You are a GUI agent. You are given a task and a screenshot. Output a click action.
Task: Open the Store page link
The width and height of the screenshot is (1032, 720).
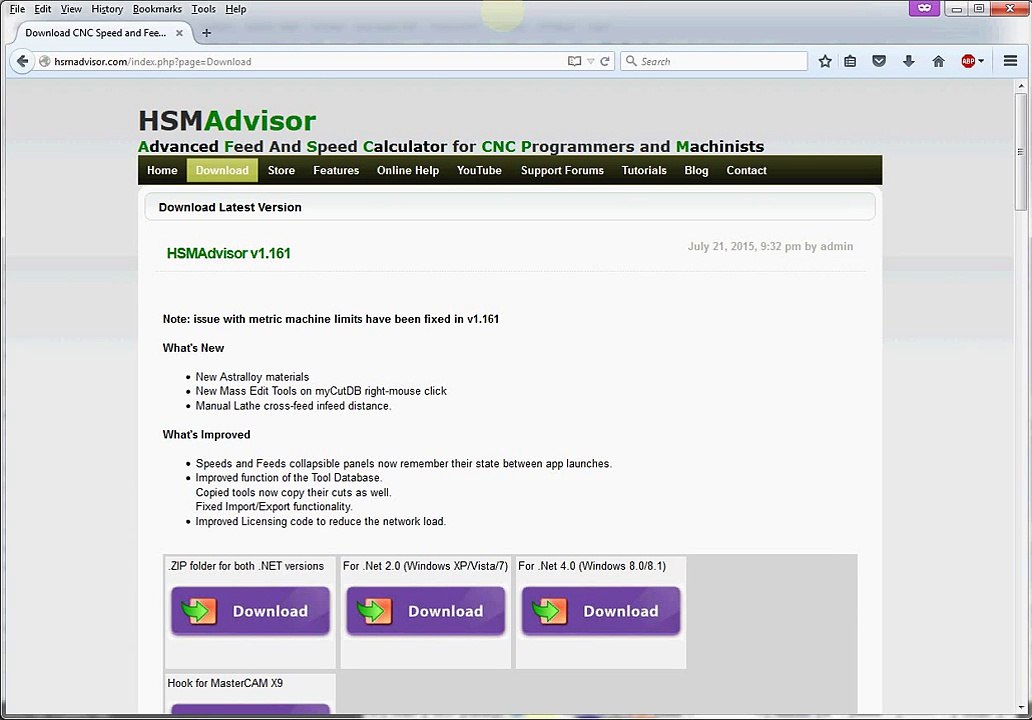click(x=281, y=170)
